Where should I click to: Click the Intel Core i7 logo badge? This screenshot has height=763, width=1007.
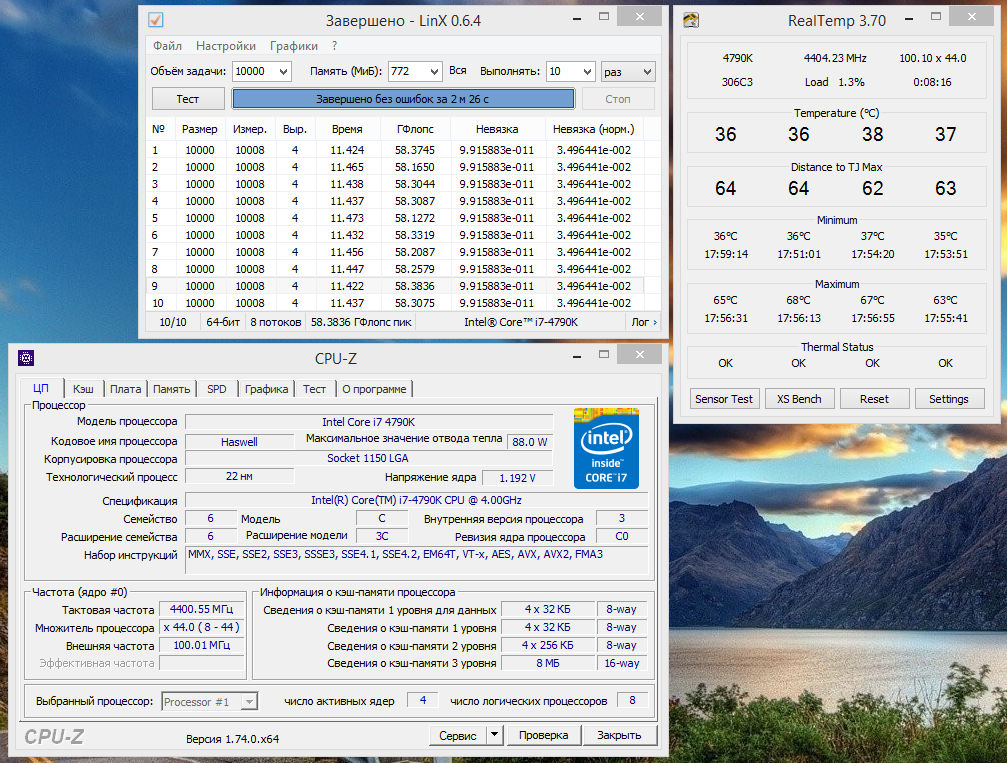(606, 447)
